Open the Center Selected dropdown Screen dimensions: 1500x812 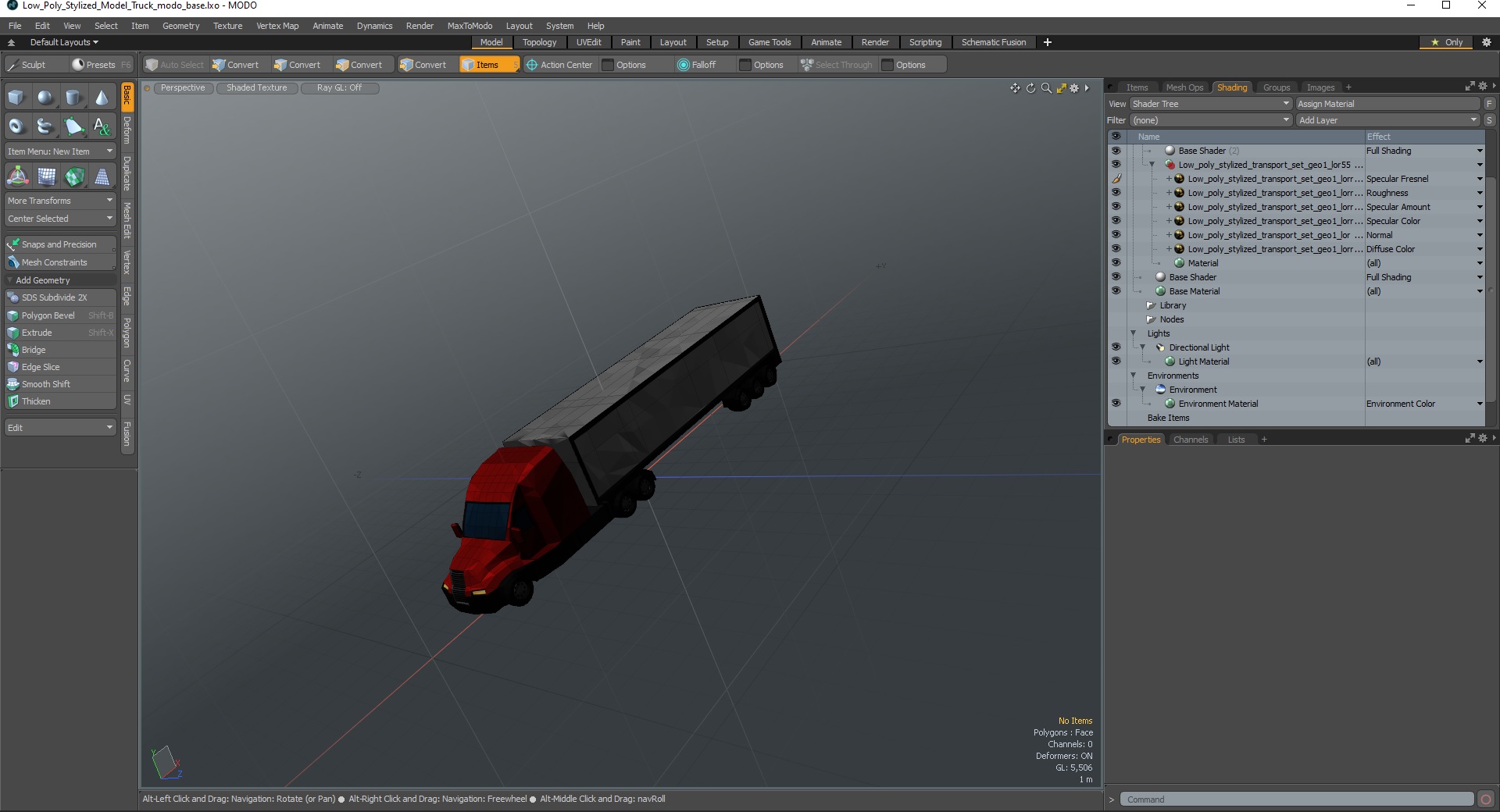[60, 219]
